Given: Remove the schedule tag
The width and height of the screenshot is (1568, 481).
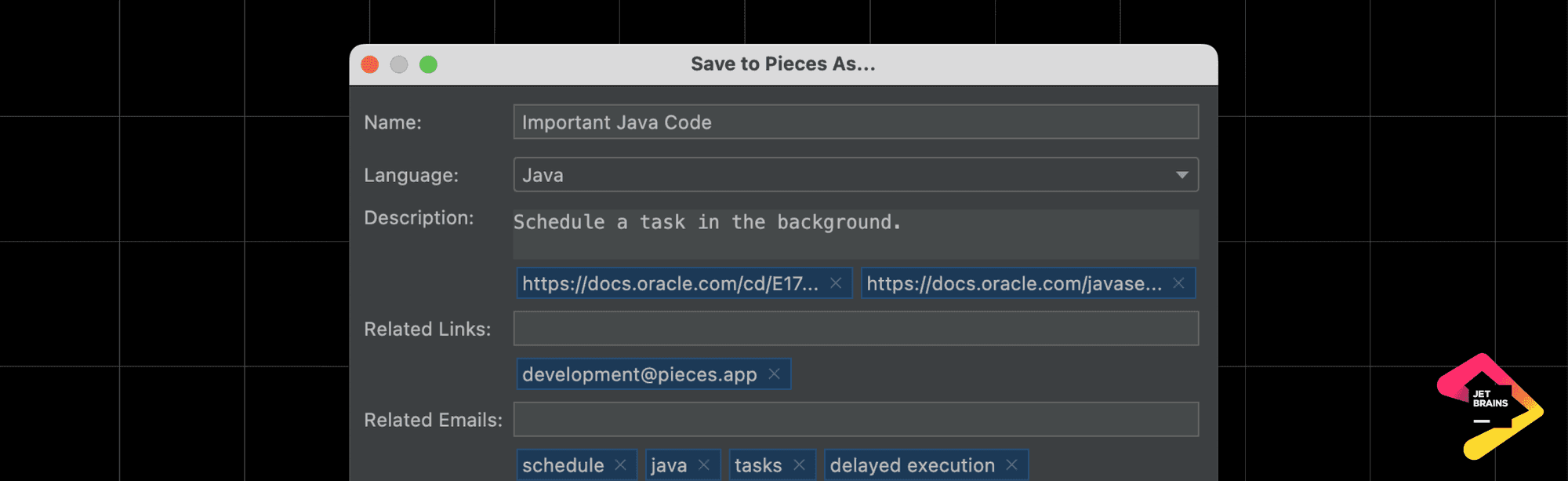Looking at the screenshot, I should point(620,465).
